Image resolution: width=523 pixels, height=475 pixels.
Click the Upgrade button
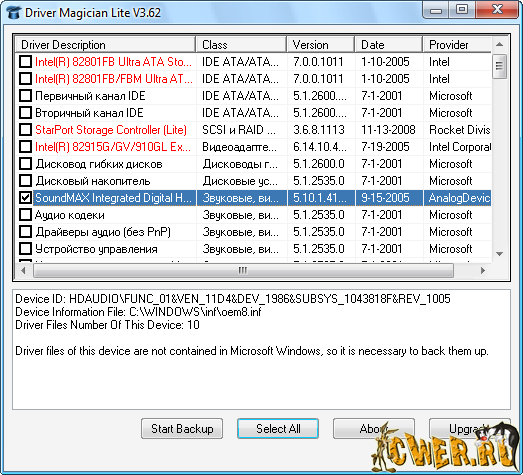point(470,429)
